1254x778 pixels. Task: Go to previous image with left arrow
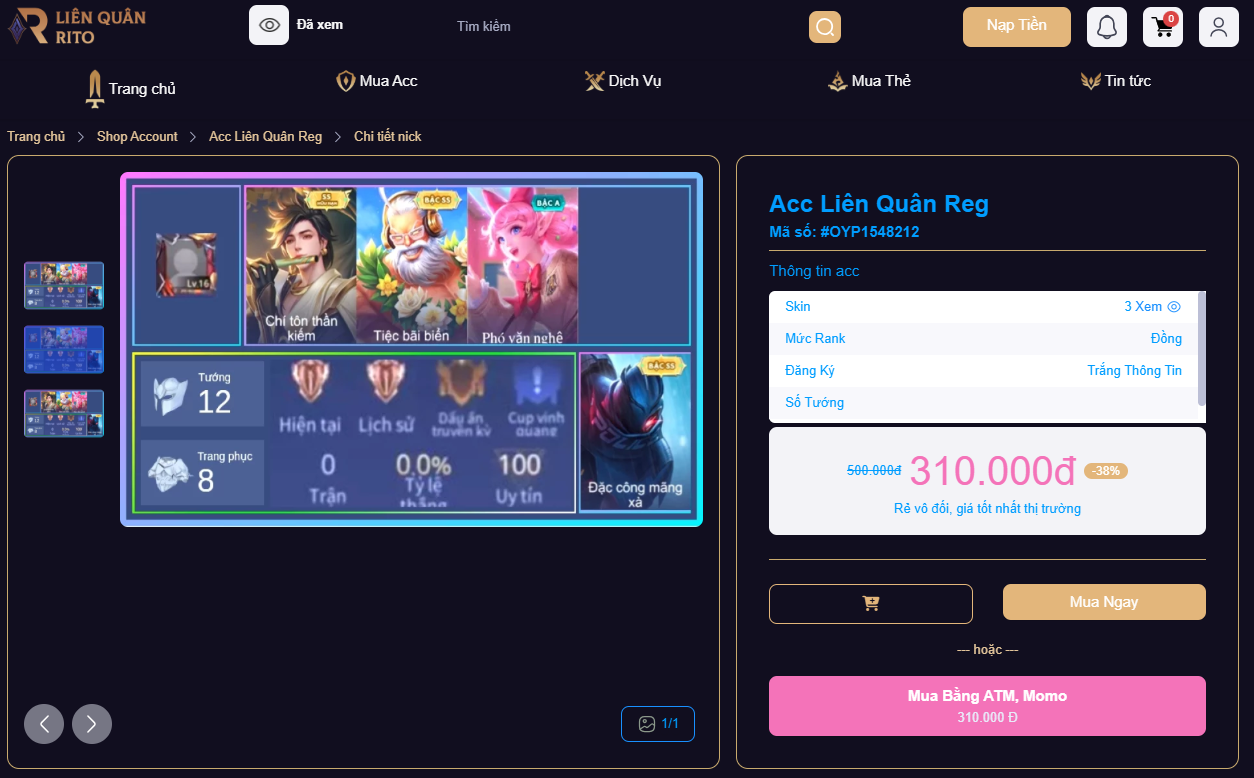click(x=44, y=724)
